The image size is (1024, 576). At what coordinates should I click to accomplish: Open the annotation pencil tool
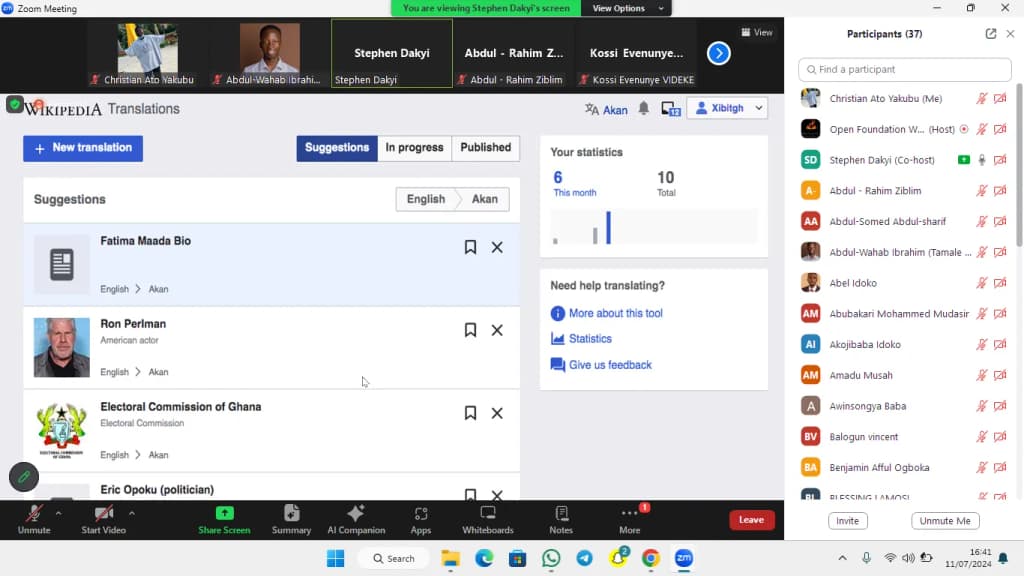click(x=24, y=477)
